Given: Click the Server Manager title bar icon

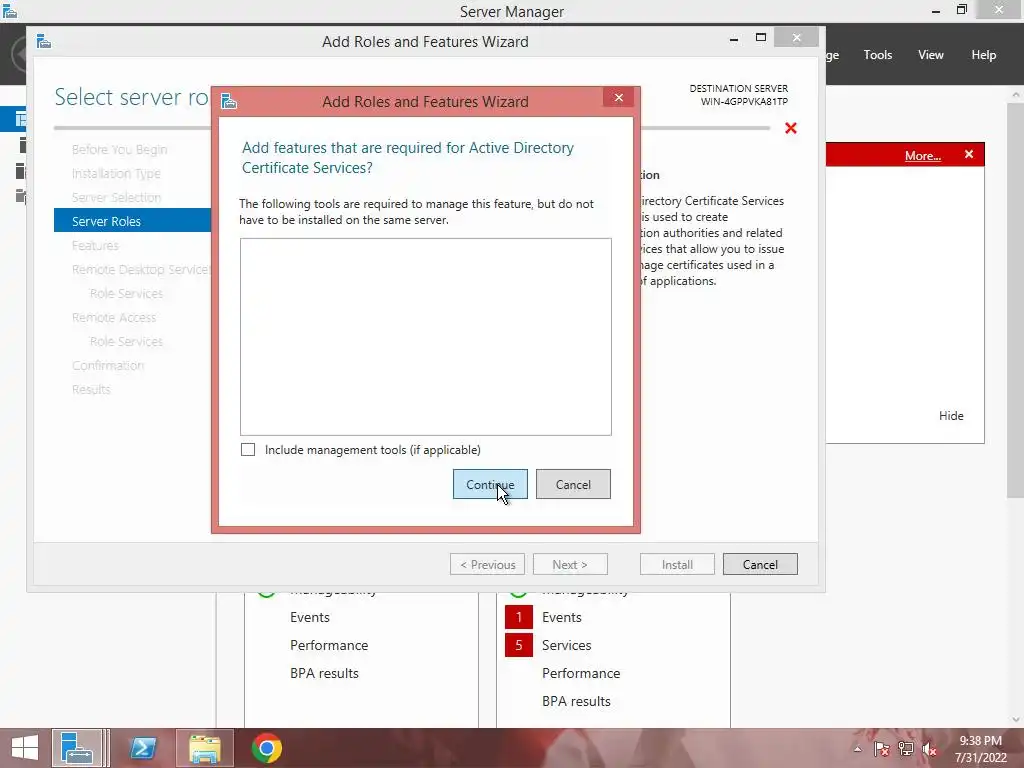Looking at the screenshot, I should coord(10,10).
